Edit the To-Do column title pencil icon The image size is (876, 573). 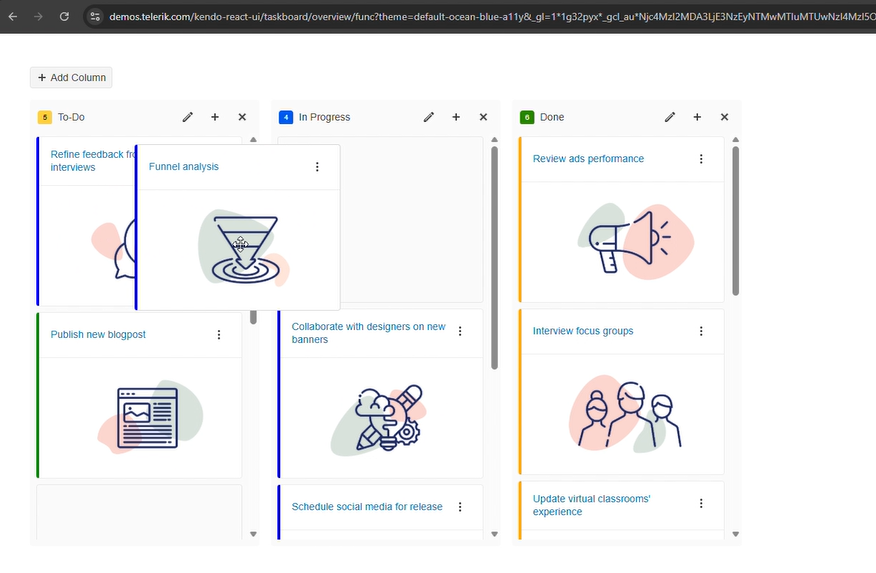click(x=188, y=117)
